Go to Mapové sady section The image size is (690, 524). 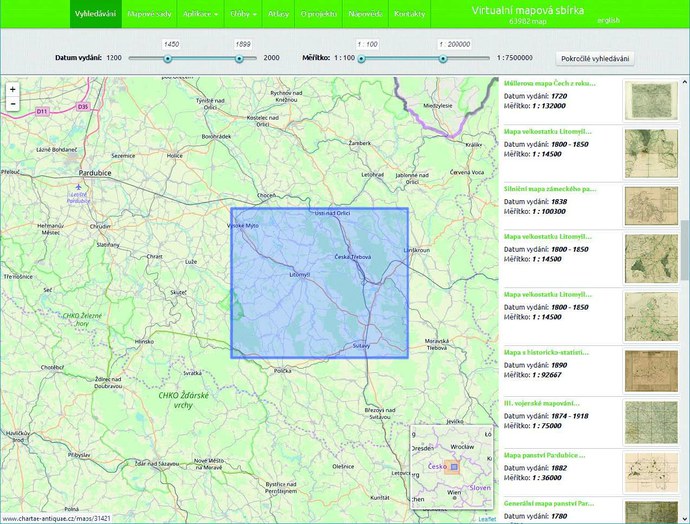tap(149, 15)
